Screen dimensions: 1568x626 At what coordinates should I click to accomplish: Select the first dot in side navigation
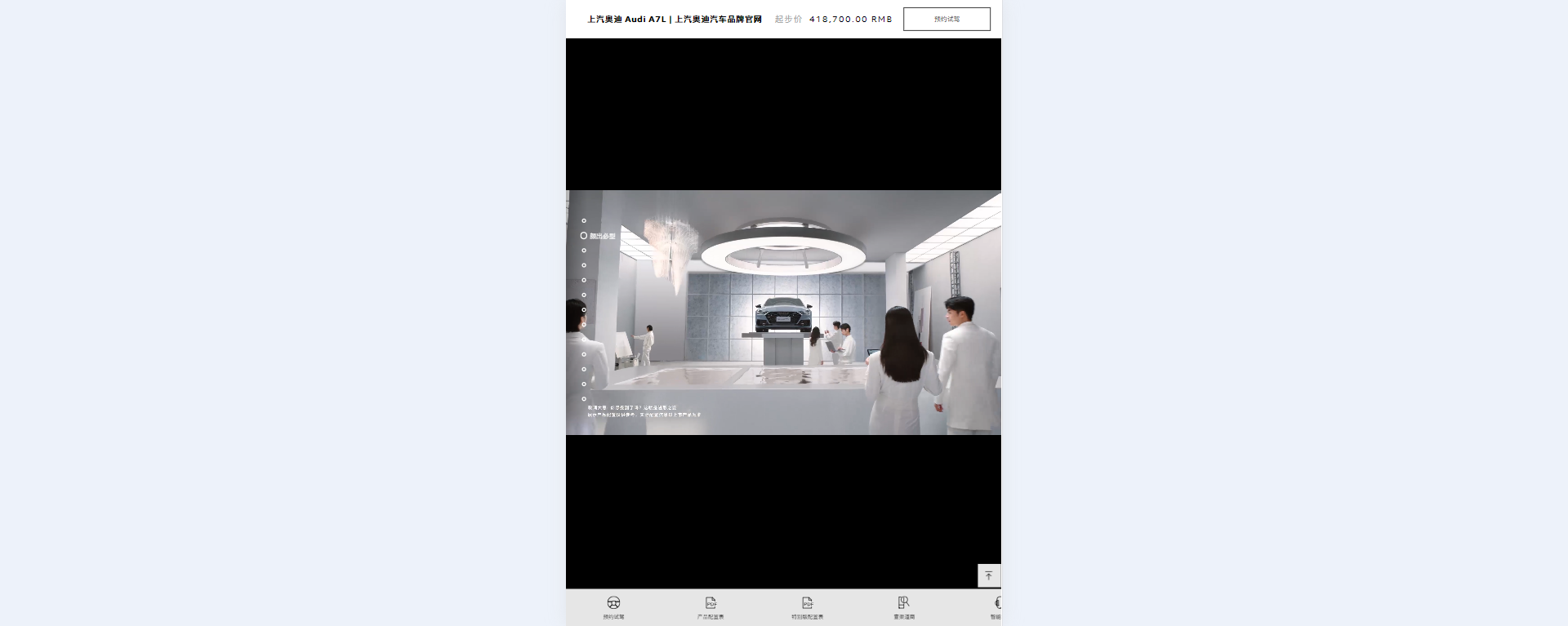[x=584, y=220]
